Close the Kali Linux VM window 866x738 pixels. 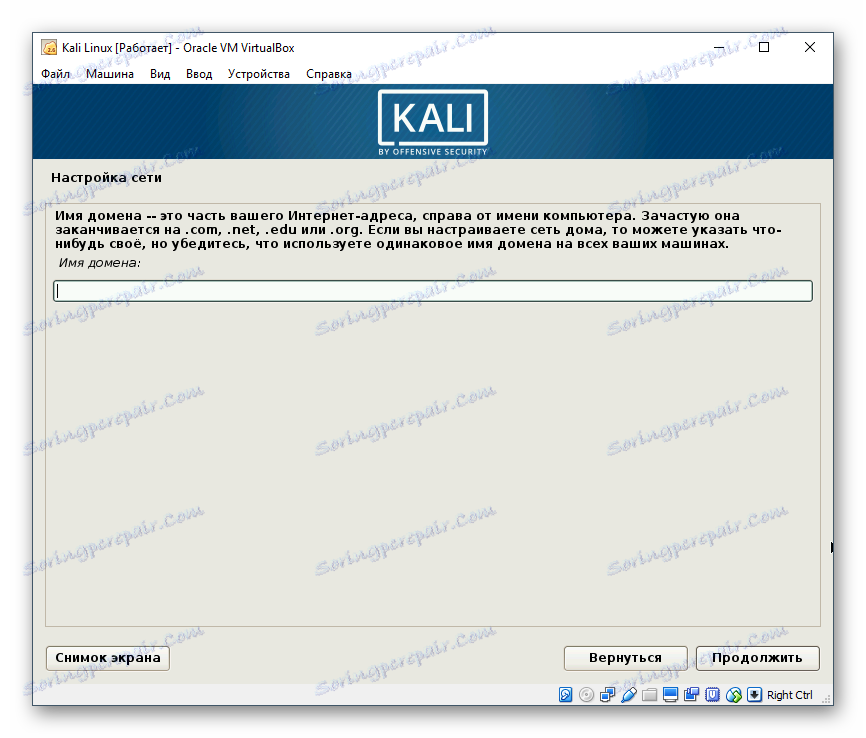tap(810, 48)
